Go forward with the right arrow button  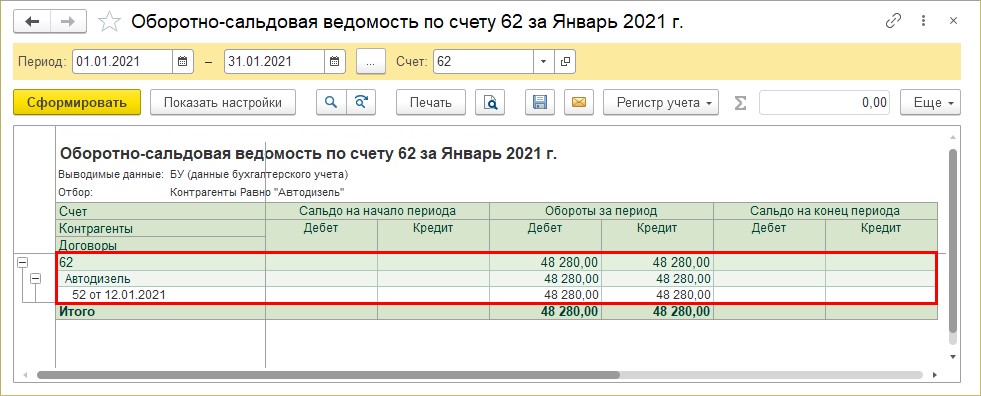pos(68,22)
